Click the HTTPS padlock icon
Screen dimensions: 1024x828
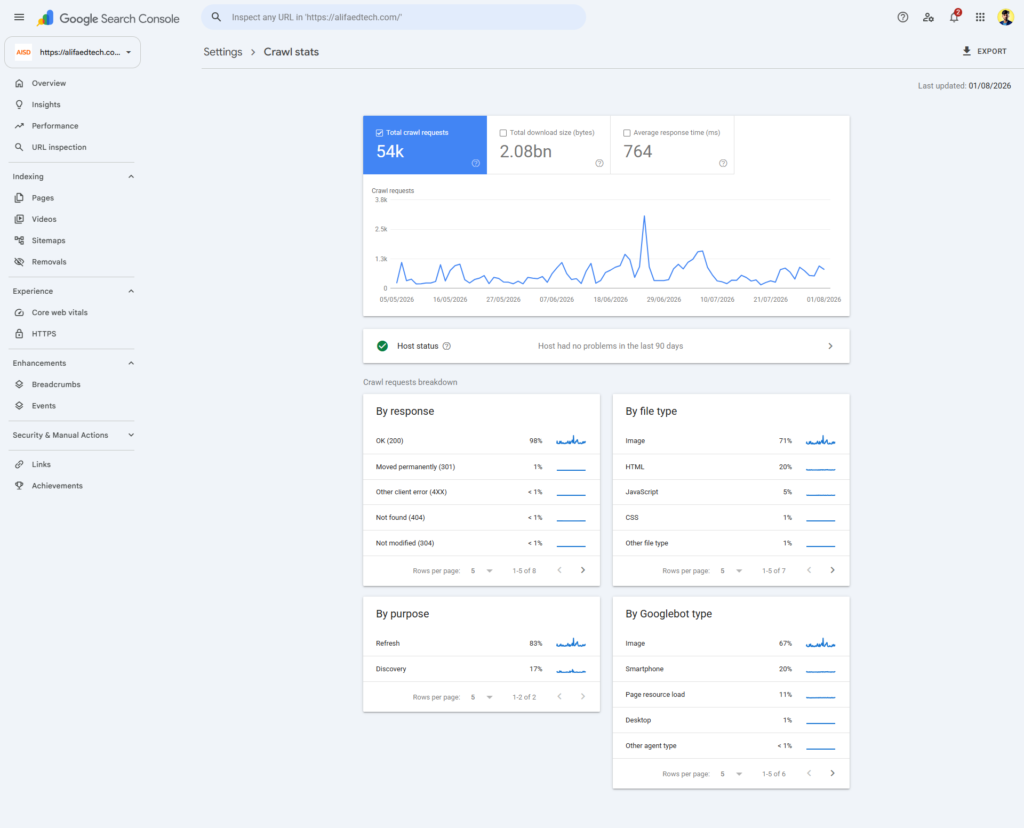(19, 334)
